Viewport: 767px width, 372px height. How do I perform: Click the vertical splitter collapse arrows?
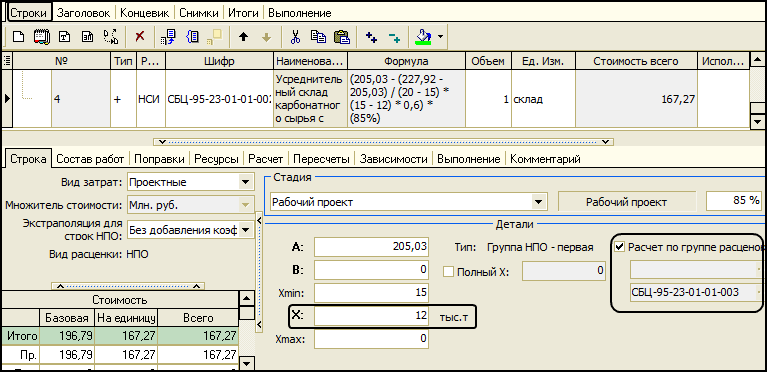click(x=259, y=272)
